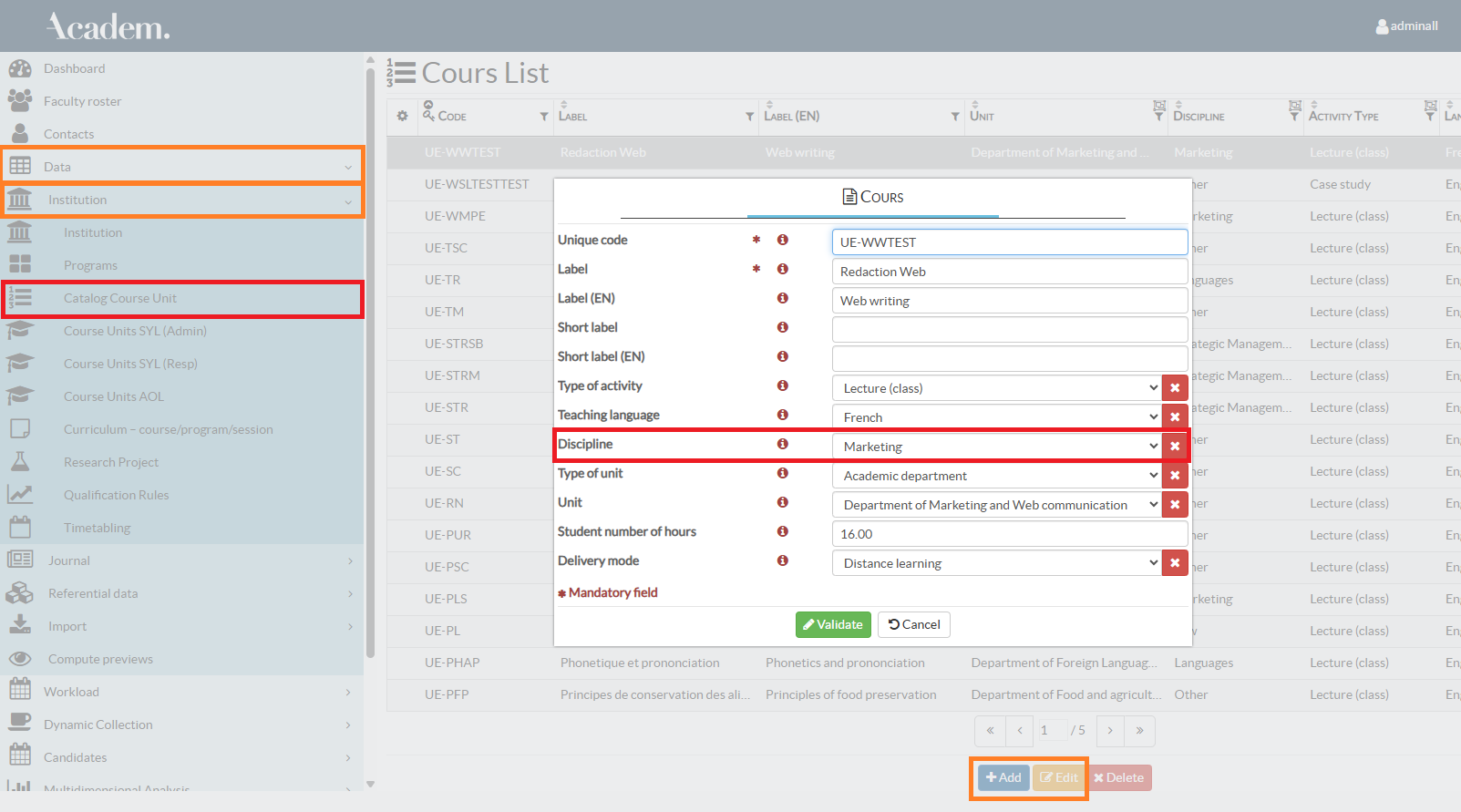The image size is (1461, 812).
Task: Click the Student number of hours field
Action: pyautogui.click(x=1009, y=534)
